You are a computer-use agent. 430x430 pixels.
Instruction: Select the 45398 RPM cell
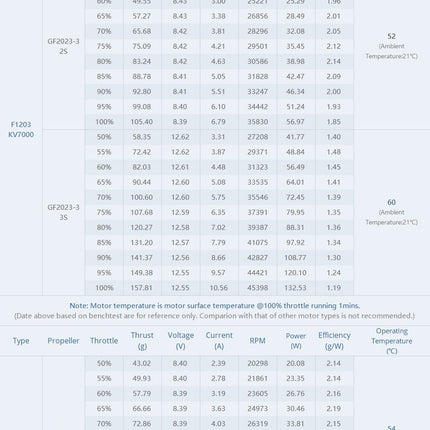coord(258,288)
